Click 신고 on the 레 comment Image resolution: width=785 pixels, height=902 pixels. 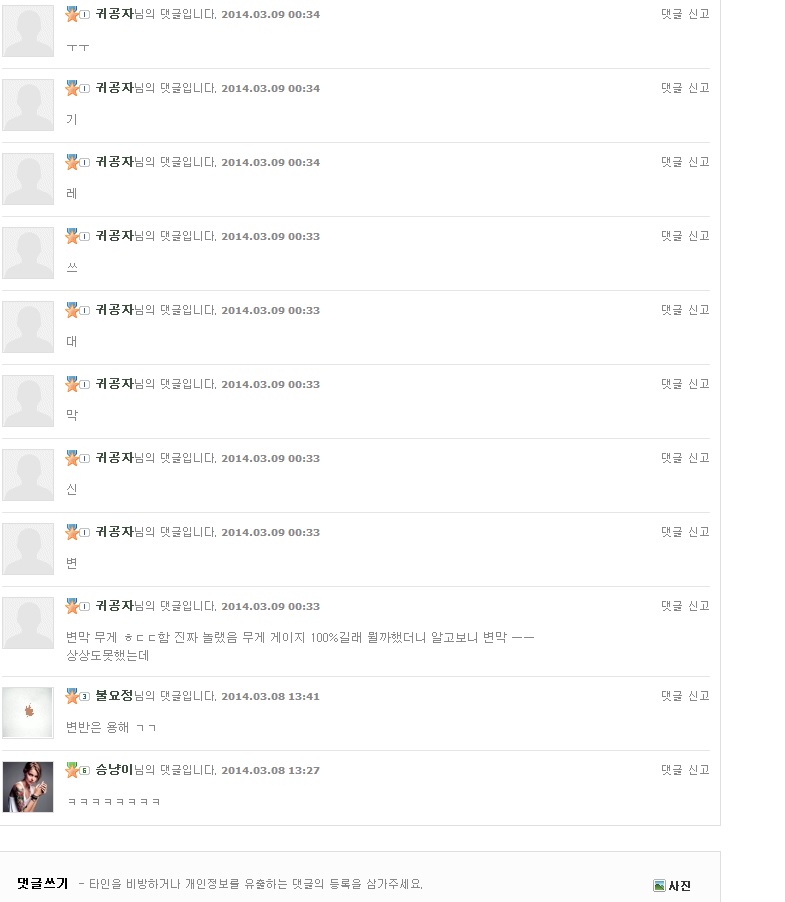pyautogui.click(x=699, y=162)
